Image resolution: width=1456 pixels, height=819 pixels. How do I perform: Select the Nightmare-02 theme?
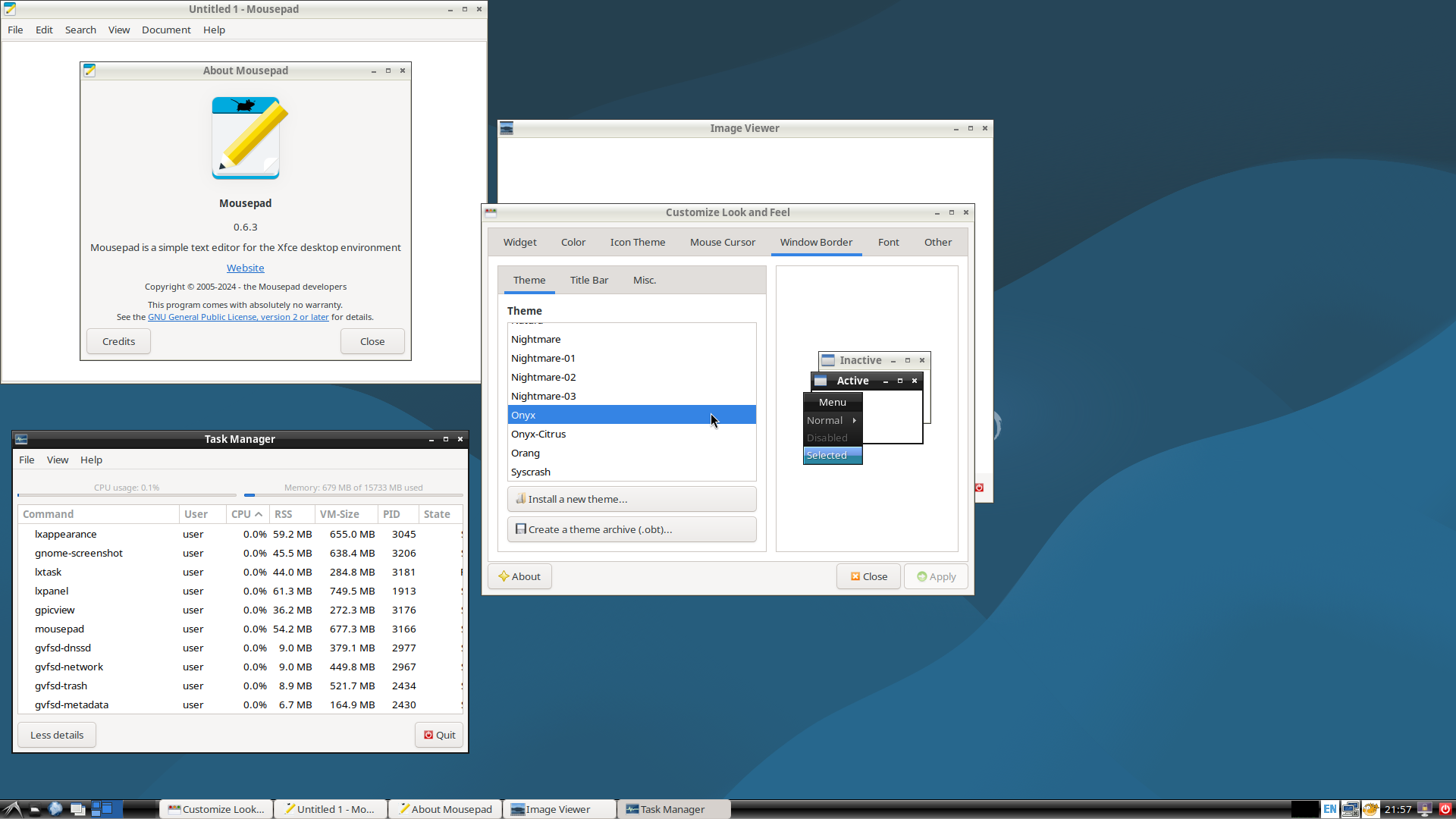click(x=632, y=377)
